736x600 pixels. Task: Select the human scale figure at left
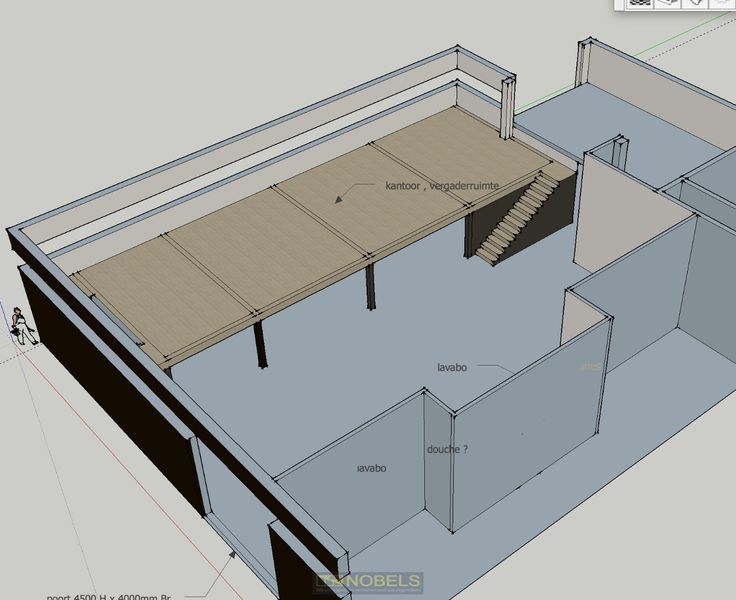tap(20, 325)
